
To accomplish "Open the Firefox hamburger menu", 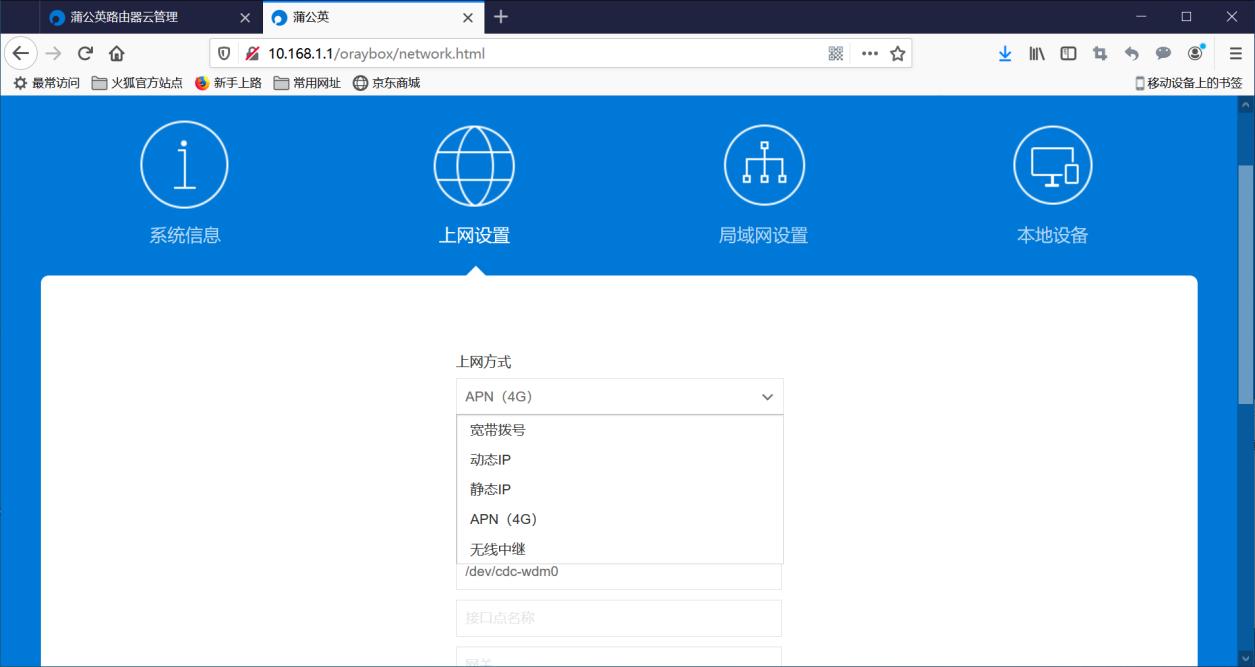I will tap(1236, 53).
